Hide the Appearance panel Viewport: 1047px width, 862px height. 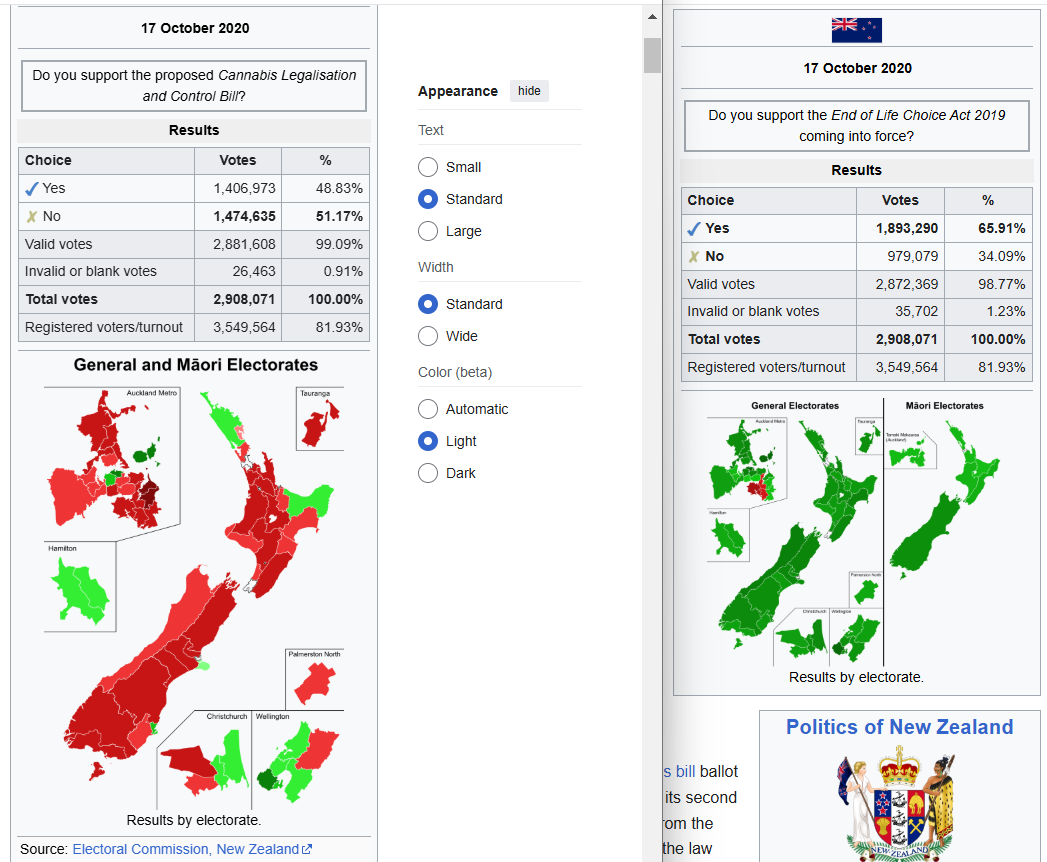pyautogui.click(x=529, y=91)
